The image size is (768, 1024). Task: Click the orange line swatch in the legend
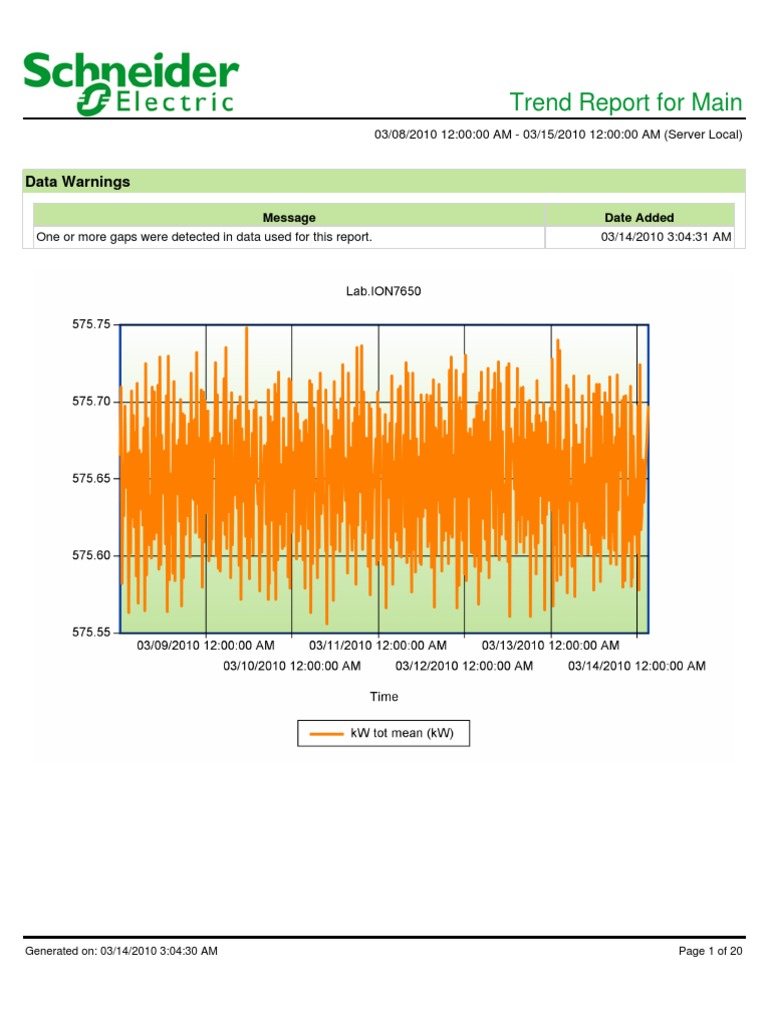click(326, 733)
